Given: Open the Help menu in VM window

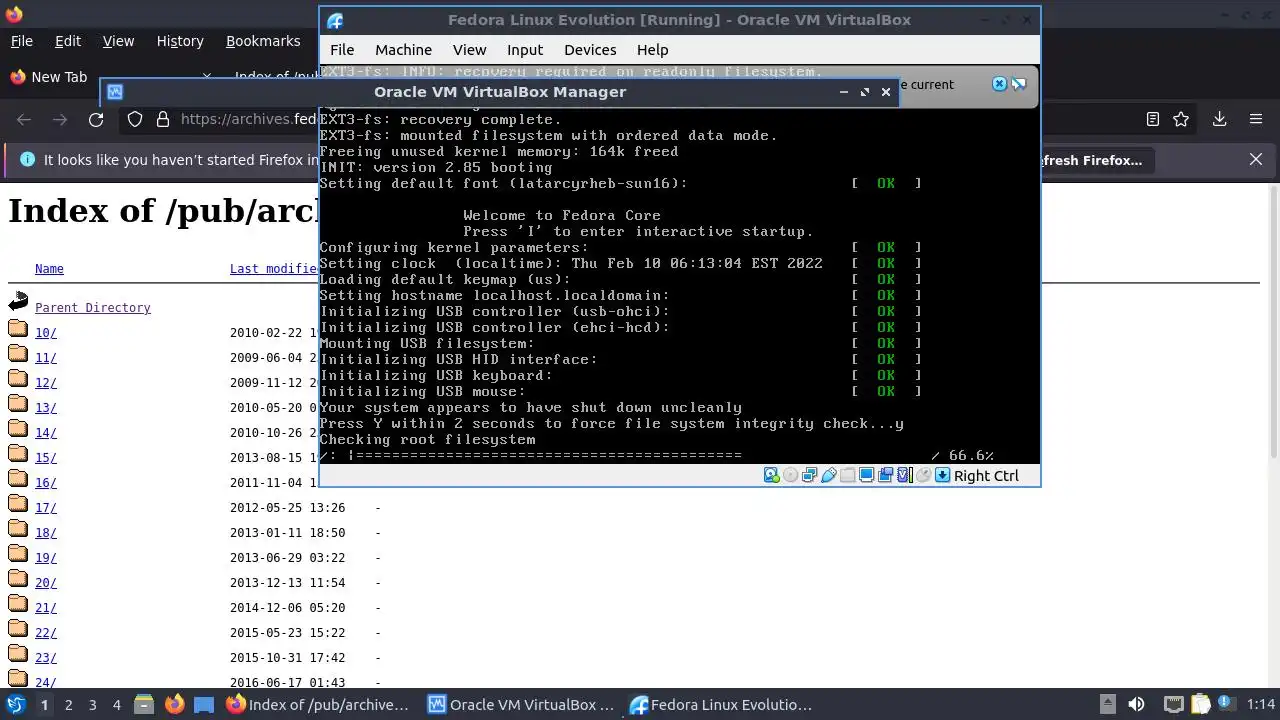Looking at the screenshot, I should 652,49.
